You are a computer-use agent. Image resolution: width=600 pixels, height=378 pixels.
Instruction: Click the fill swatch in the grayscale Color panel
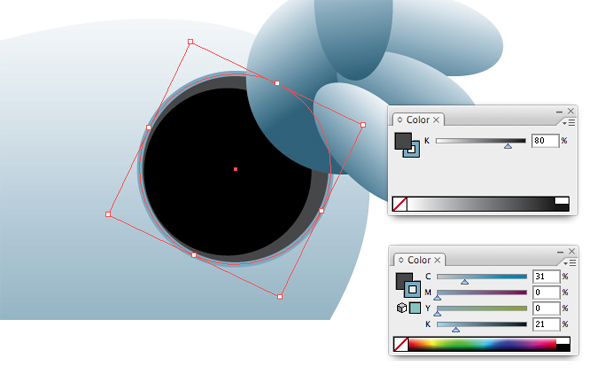[403, 141]
